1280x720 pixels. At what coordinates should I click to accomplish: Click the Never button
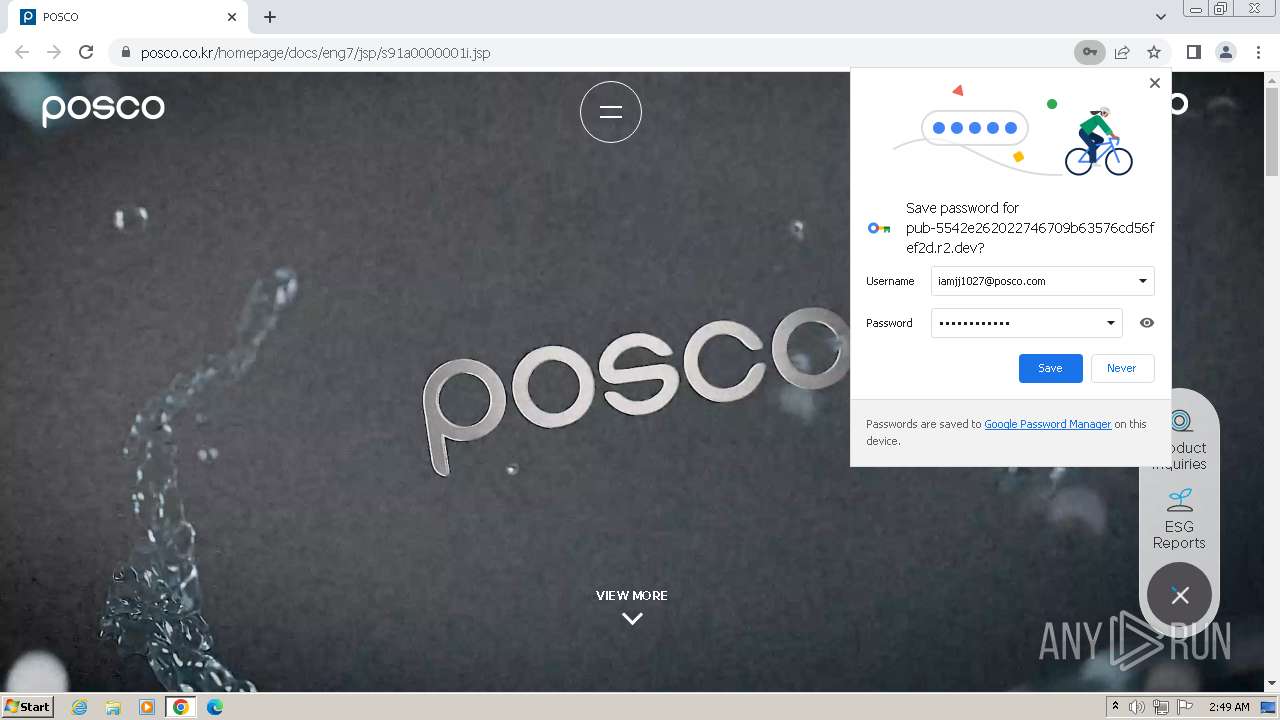pyautogui.click(x=1122, y=368)
